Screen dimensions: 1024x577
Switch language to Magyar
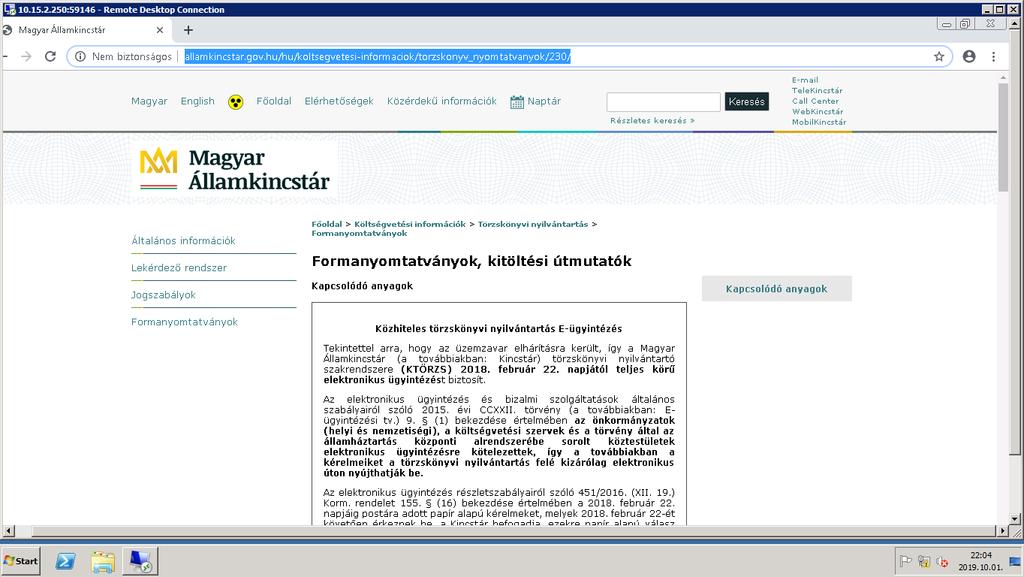pyautogui.click(x=149, y=101)
